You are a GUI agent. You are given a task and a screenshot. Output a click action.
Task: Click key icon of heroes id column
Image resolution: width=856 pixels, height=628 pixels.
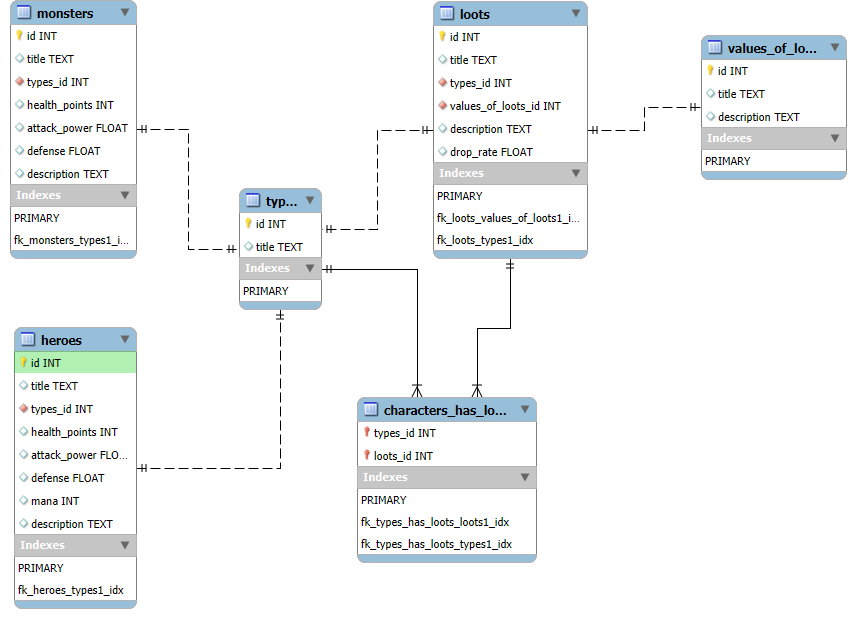(23, 363)
